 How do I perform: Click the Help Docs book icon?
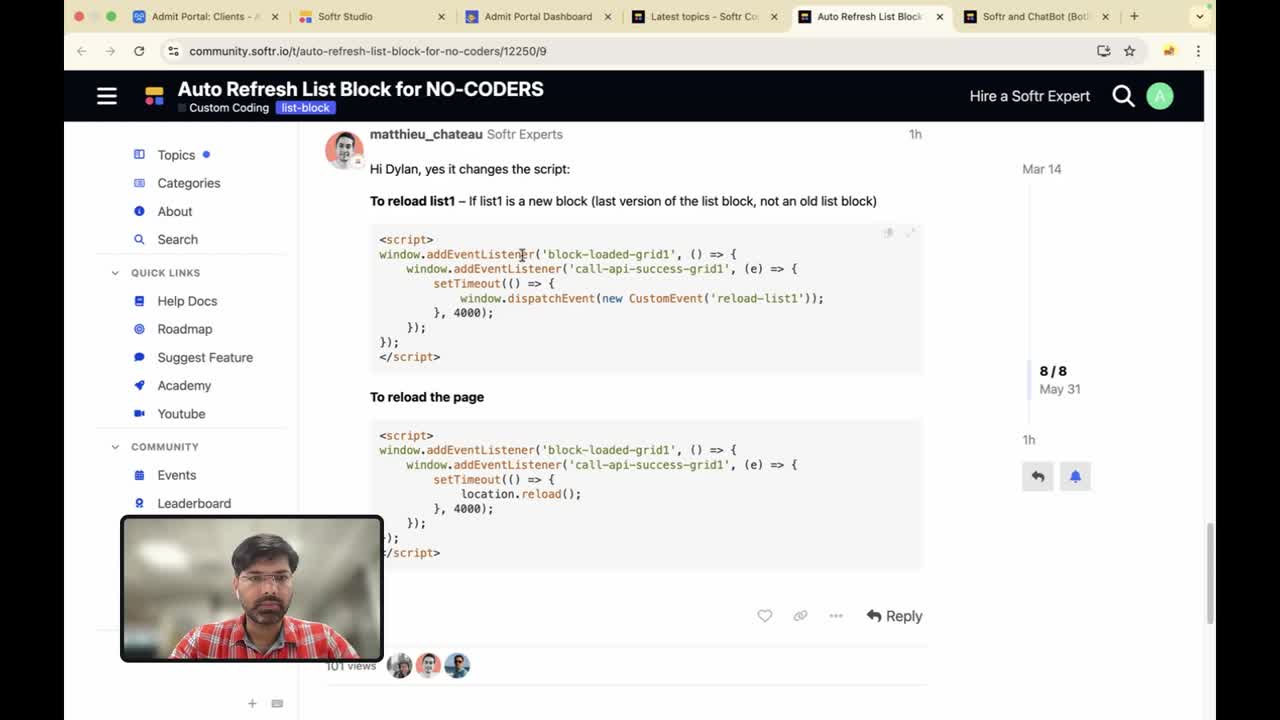[139, 301]
